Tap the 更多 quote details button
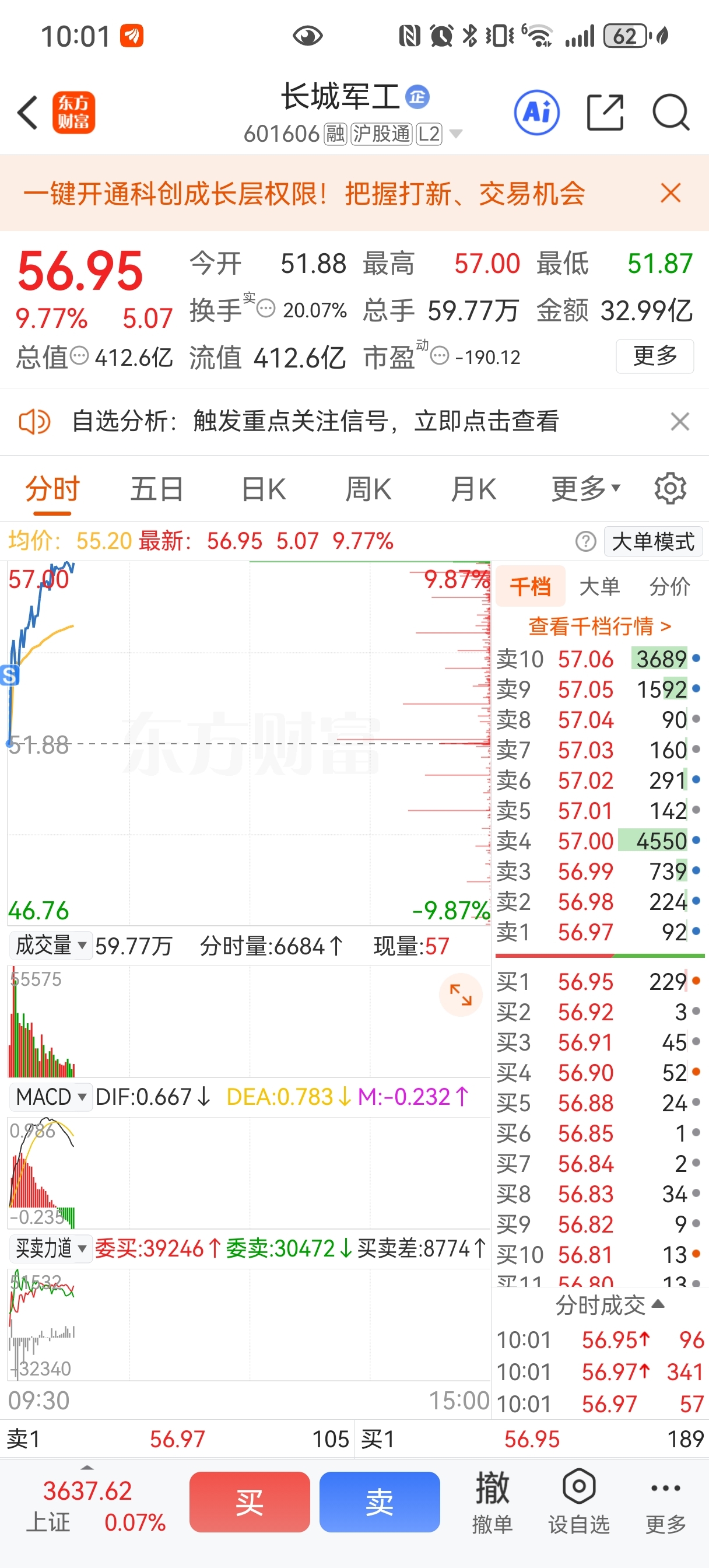The image size is (709, 1568). (655, 355)
